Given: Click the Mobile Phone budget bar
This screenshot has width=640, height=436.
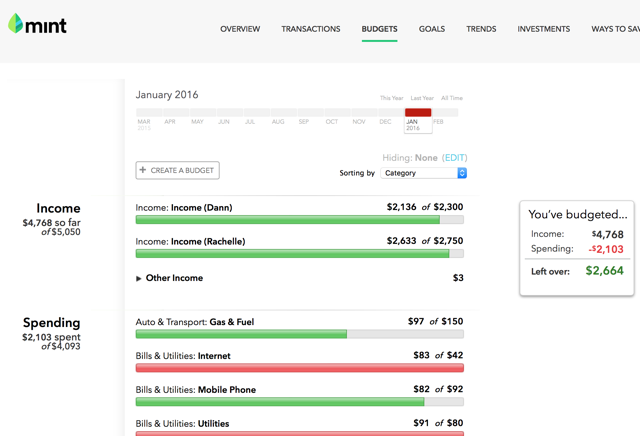Looking at the screenshot, I should tap(300, 402).
